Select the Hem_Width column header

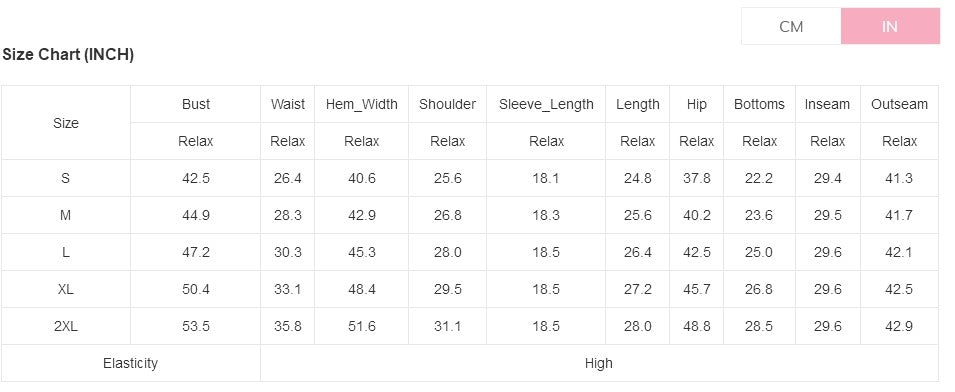coord(362,104)
